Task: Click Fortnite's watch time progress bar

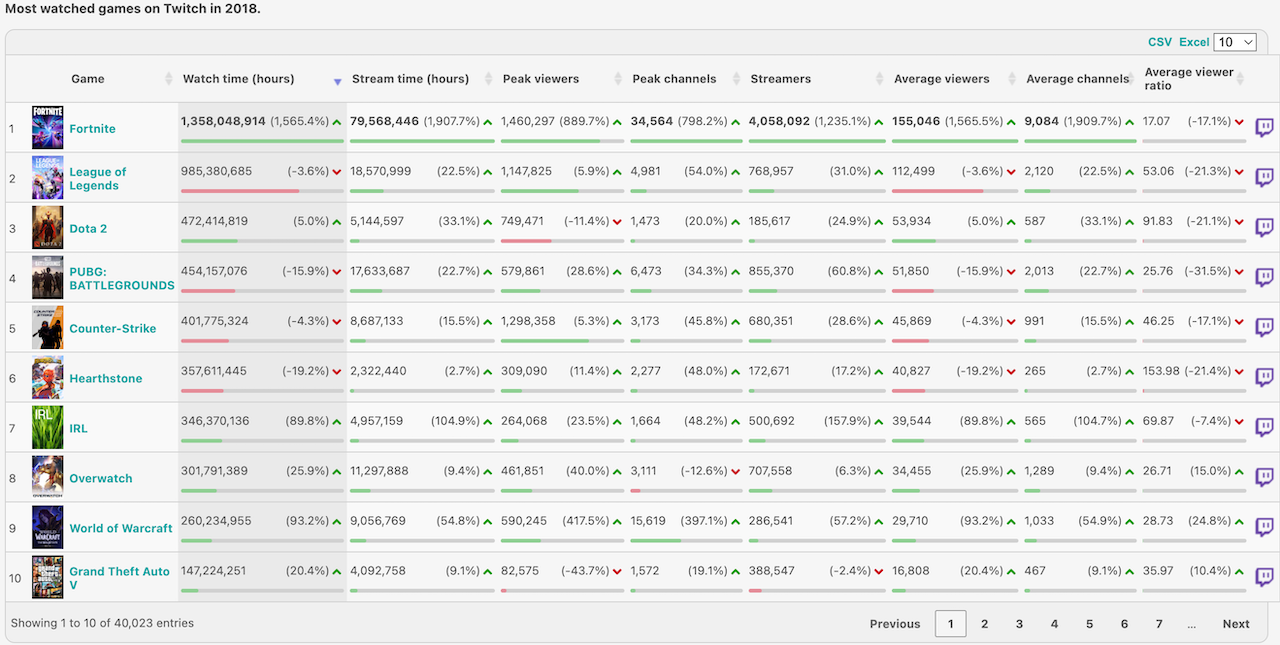Action: pyautogui.click(x=261, y=141)
